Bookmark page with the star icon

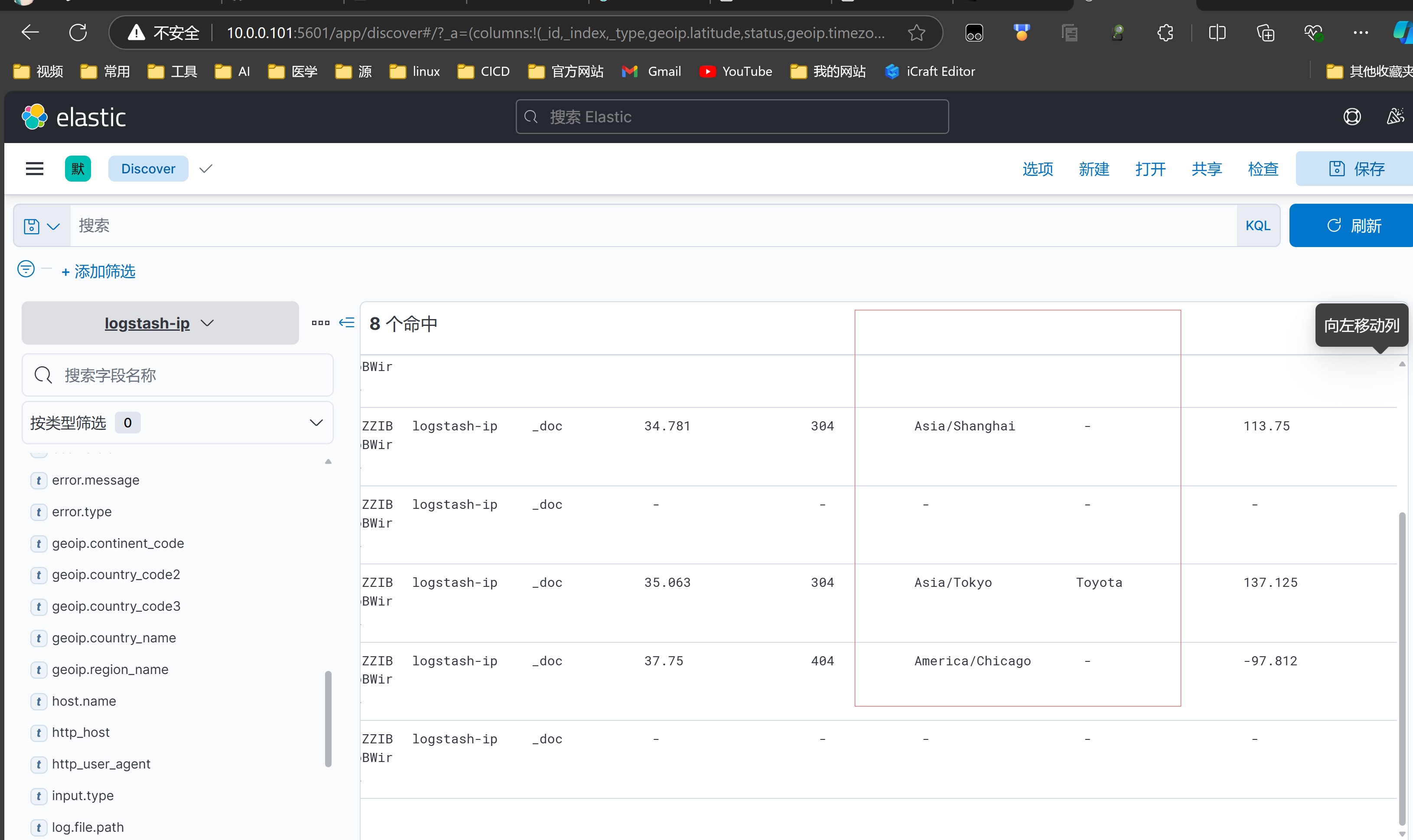pyautogui.click(x=917, y=33)
